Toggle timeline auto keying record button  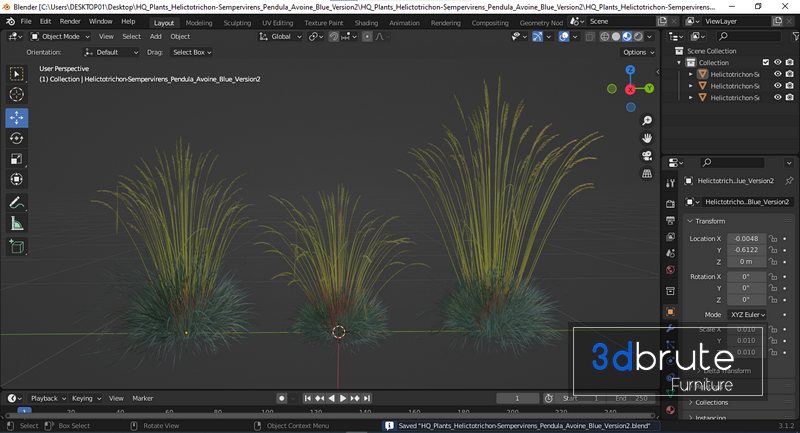click(282, 398)
